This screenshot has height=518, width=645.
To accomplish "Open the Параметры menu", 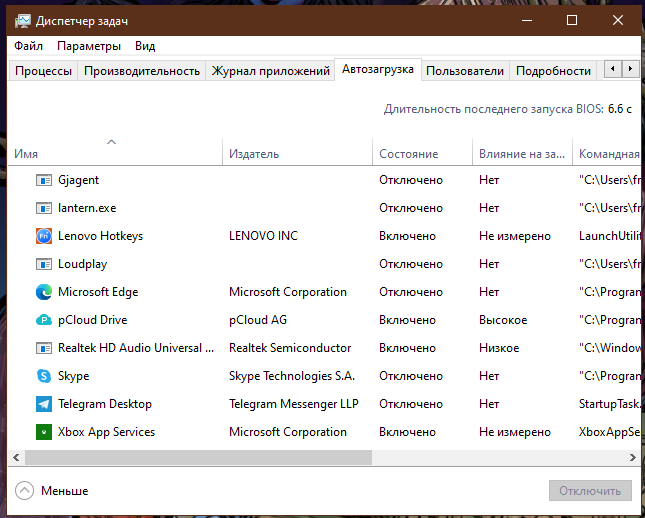I will (x=89, y=46).
